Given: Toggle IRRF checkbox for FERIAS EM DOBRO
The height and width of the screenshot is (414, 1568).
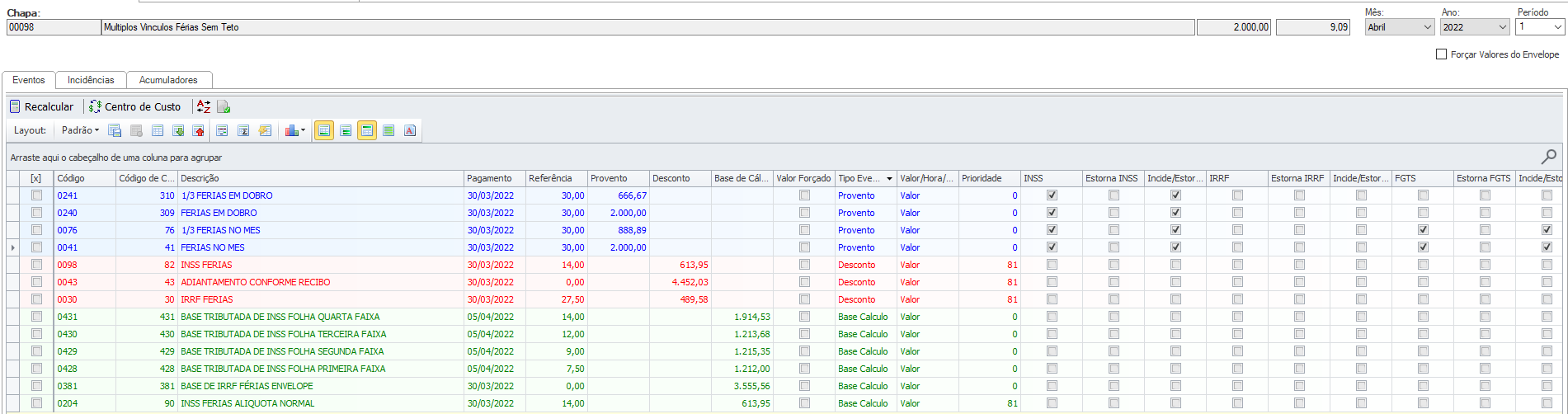Looking at the screenshot, I should click(x=1237, y=213).
